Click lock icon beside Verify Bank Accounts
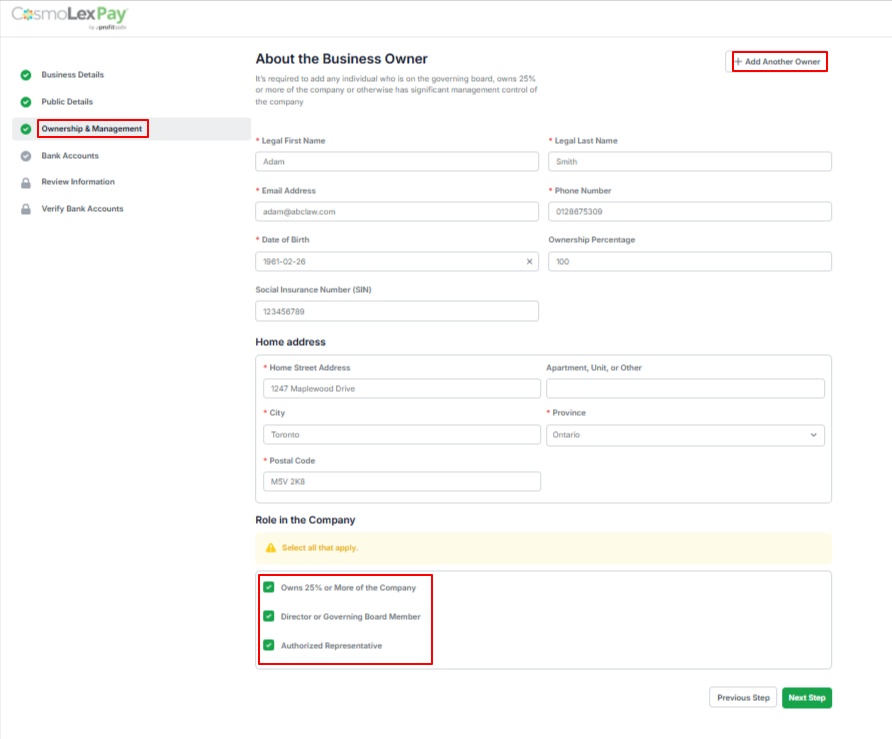Image resolution: width=892 pixels, height=739 pixels. coord(26,209)
